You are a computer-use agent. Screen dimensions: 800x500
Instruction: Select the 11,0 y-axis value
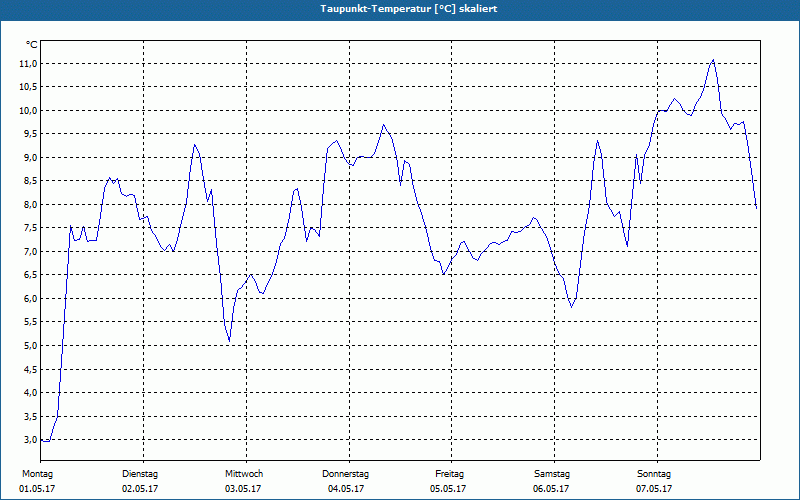28,64
